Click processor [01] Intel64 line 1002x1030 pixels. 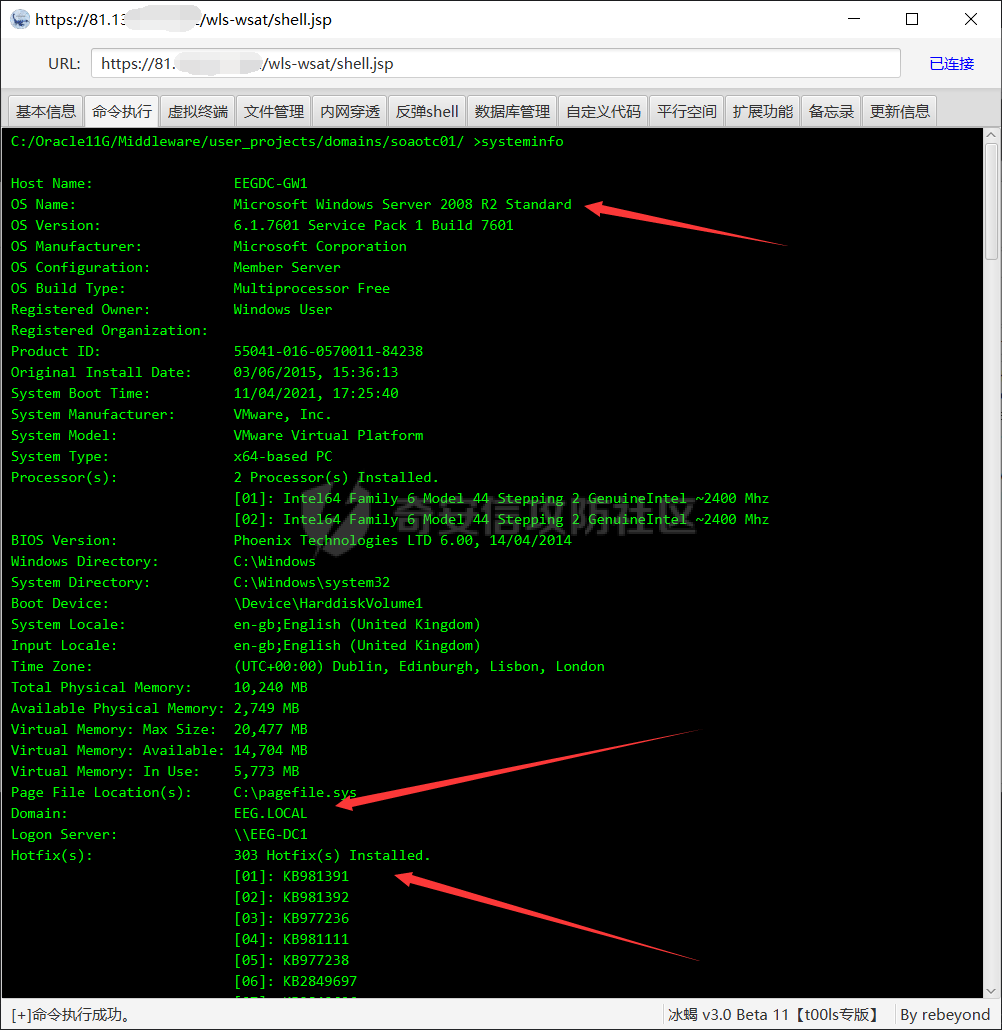[x=501, y=499]
